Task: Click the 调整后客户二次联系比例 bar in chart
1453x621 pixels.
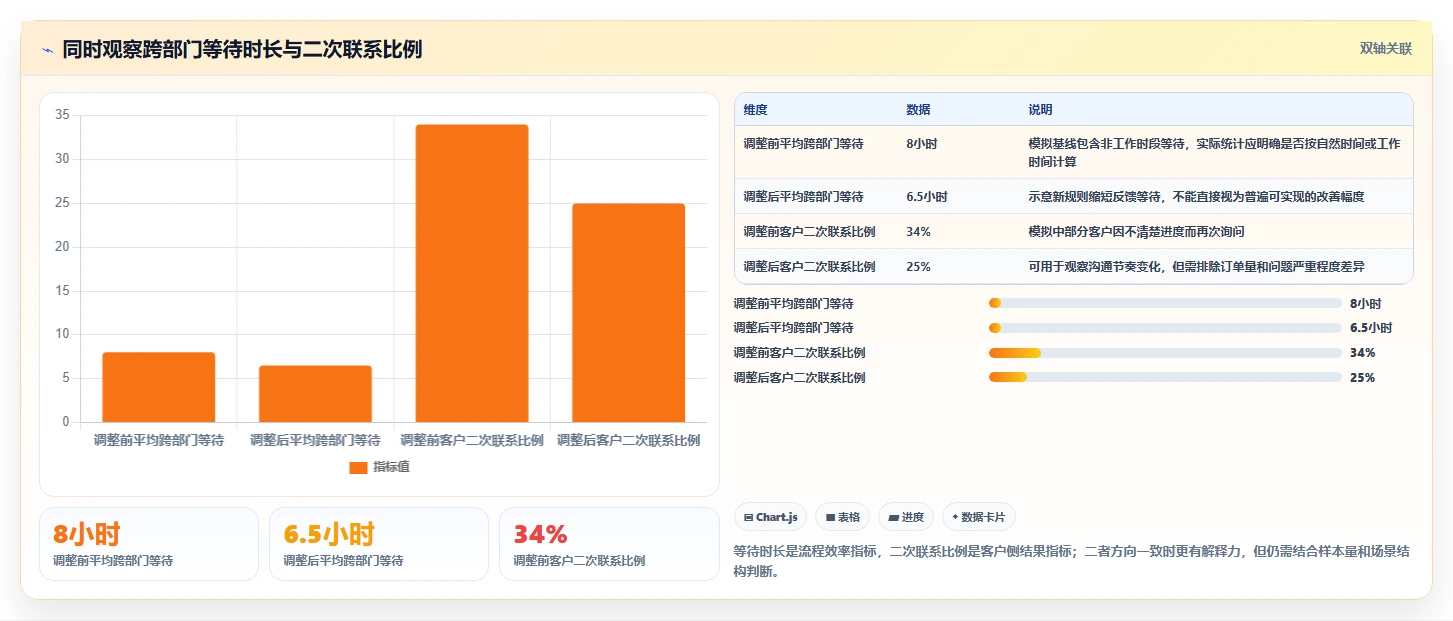Action: [628, 313]
